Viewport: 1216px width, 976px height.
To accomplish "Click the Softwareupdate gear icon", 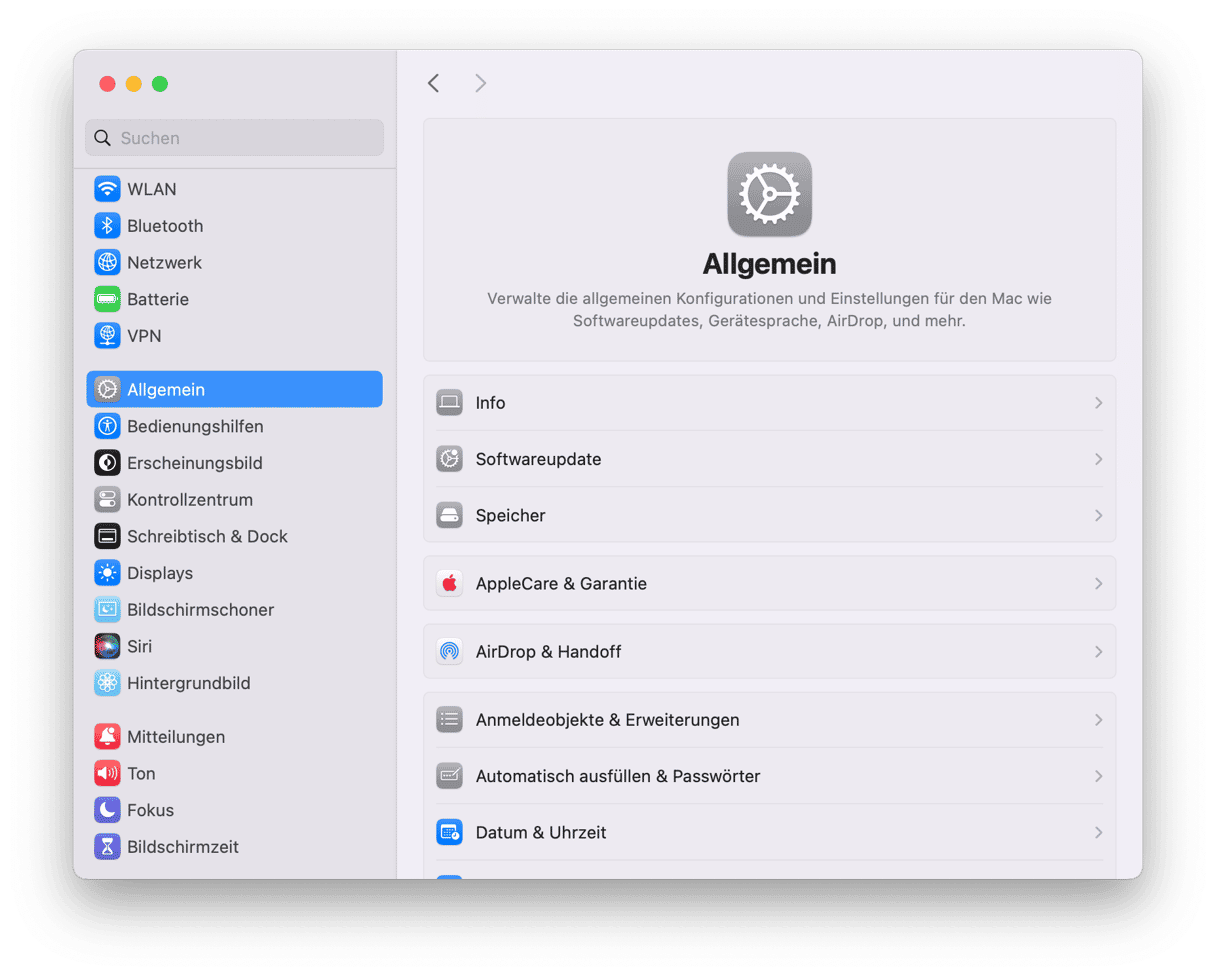I will [449, 459].
